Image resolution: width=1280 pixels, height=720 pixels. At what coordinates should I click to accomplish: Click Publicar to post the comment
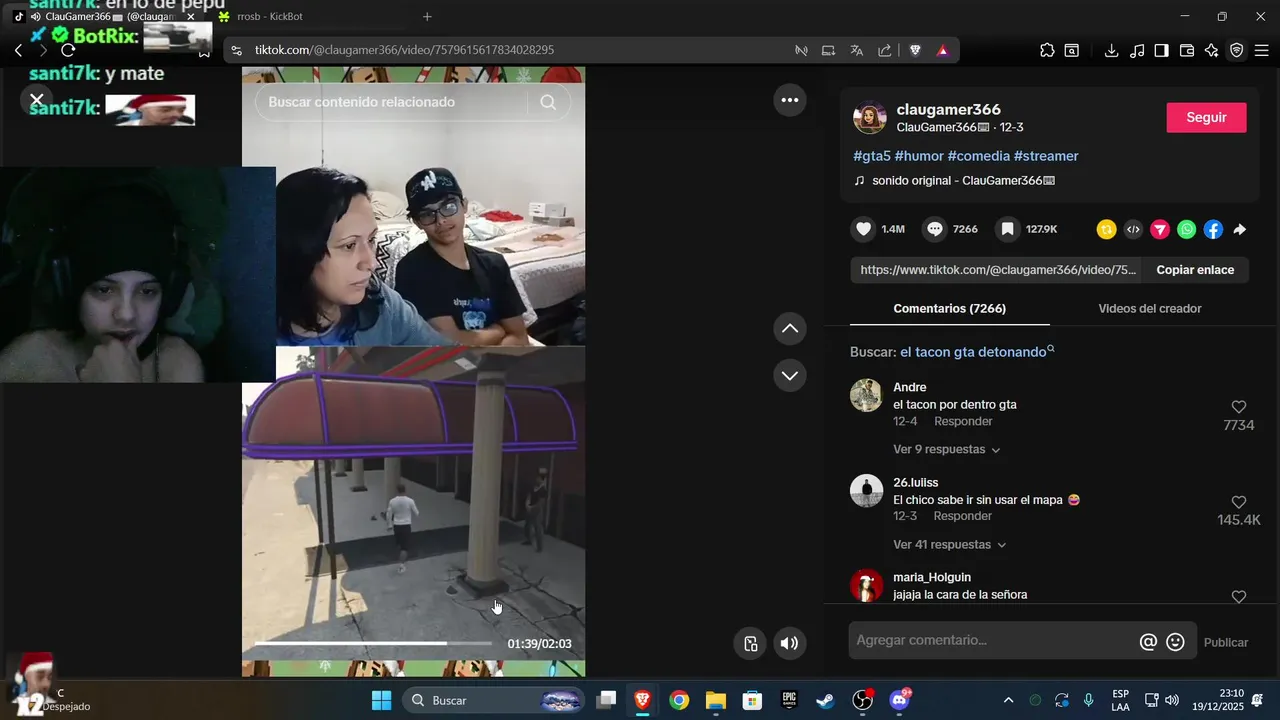tap(1226, 642)
